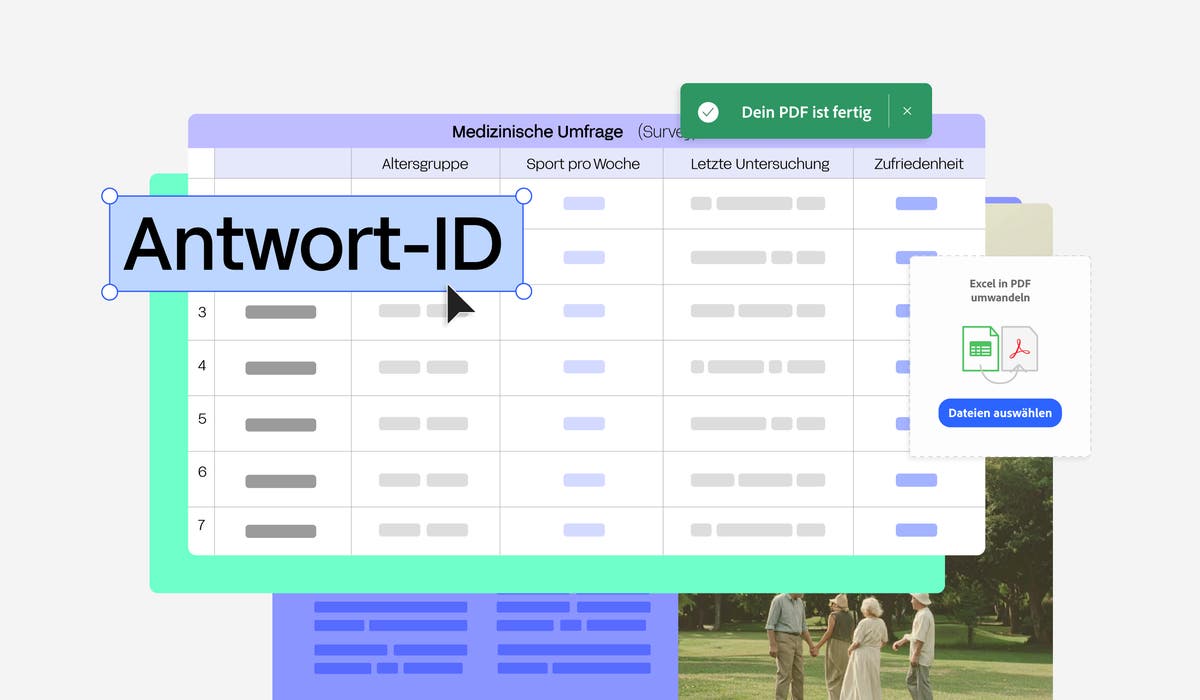Click the green Excel spreadsheet icon
The width and height of the screenshot is (1200, 700).
(980, 349)
